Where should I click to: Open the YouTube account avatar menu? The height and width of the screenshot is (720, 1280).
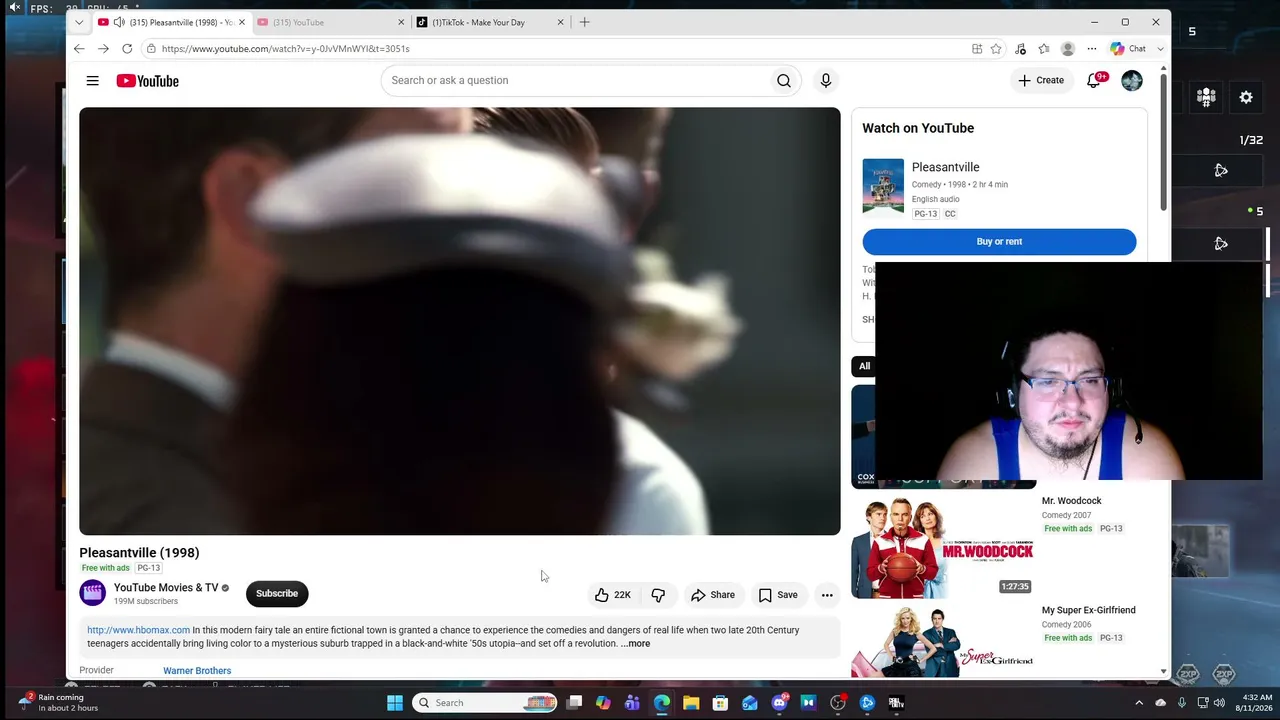tap(1132, 81)
